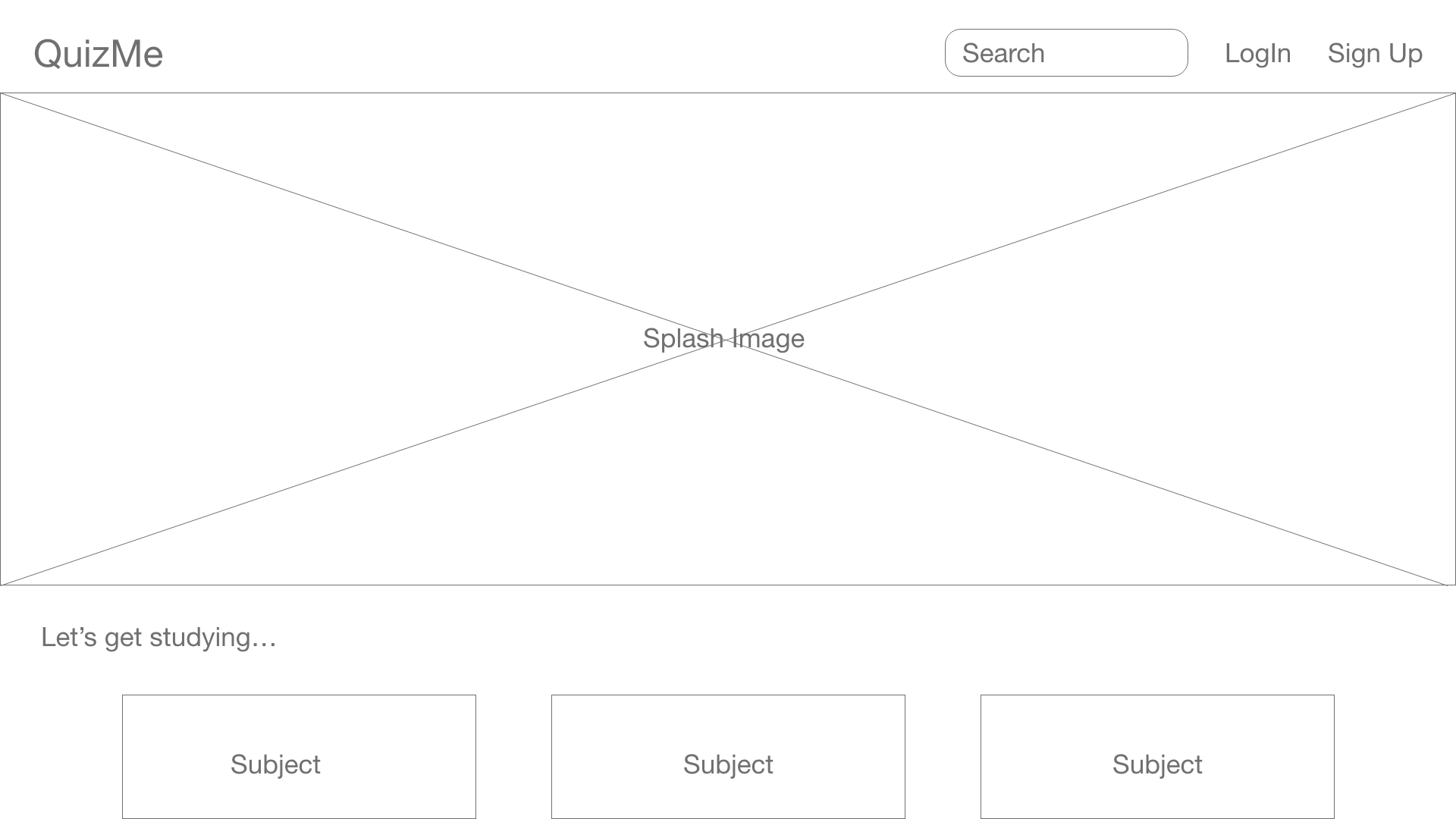Viewport: 1456px width, 819px height.
Task: Choose the center Subject tile
Action: coord(728,757)
